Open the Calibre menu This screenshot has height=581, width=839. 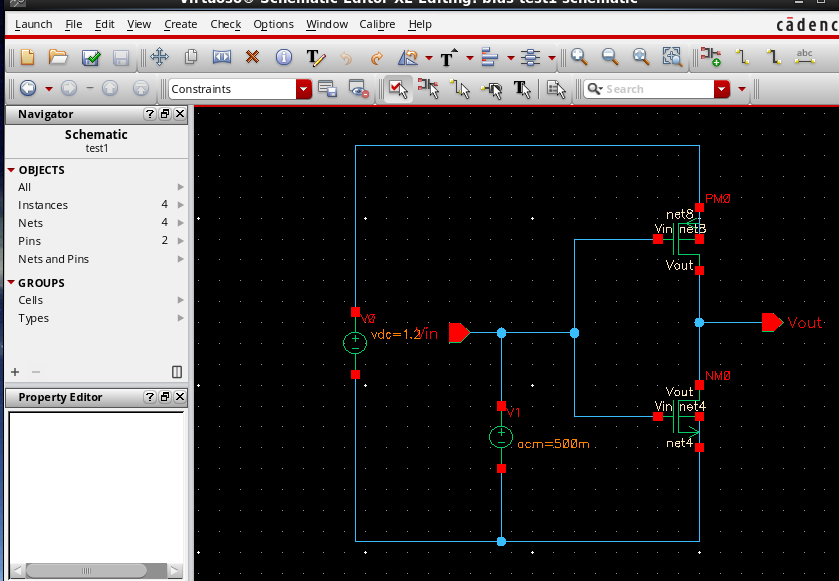click(377, 24)
